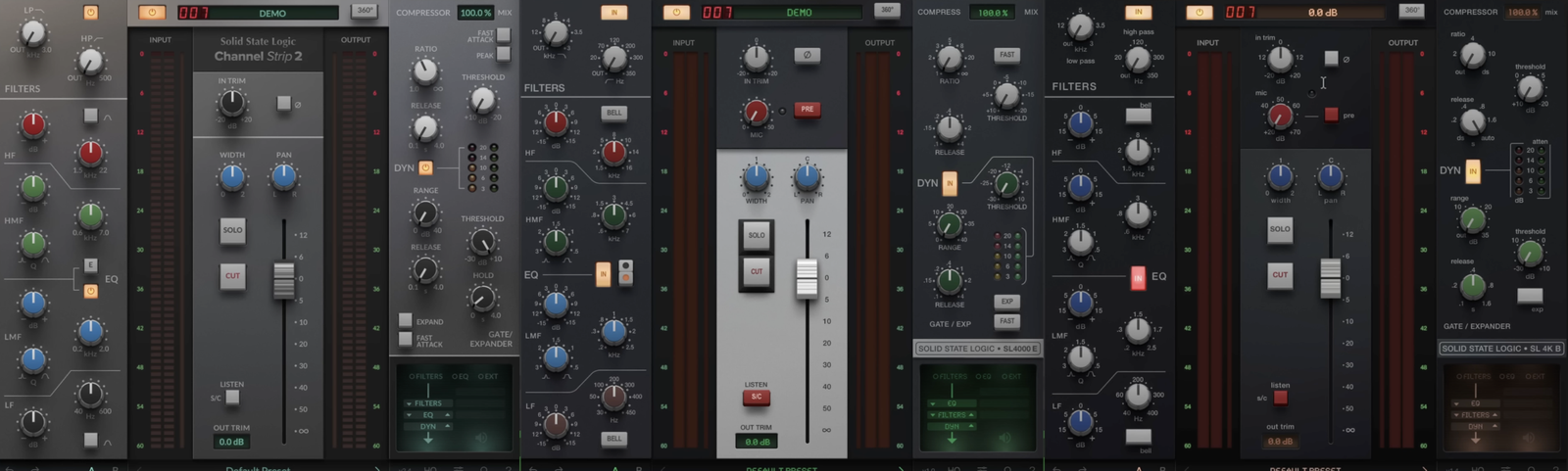Click compressor mix 100.0% field on Channel Strip 2
This screenshot has height=471, width=1568.
pos(475,13)
